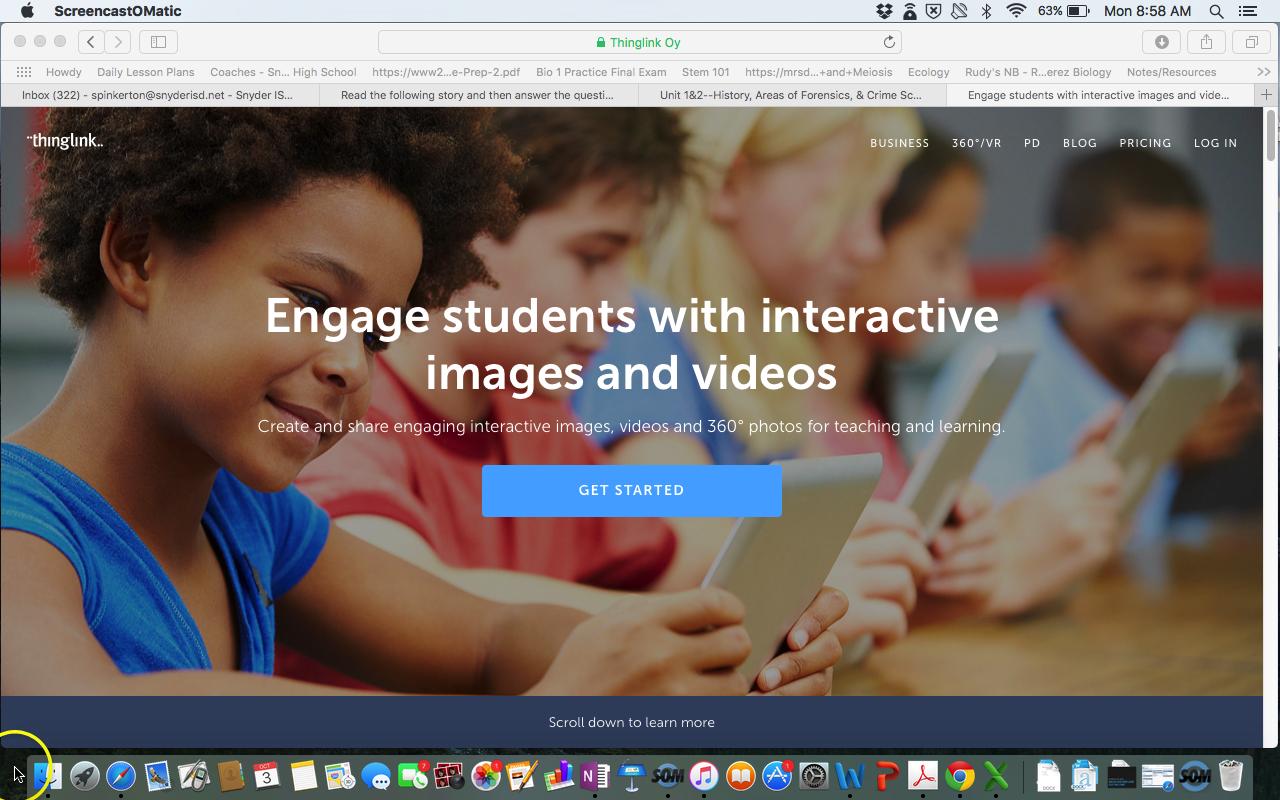This screenshot has width=1280, height=800.
Task: Open Microsoft Excel from the Dock
Action: pyautogui.click(x=996, y=775)
